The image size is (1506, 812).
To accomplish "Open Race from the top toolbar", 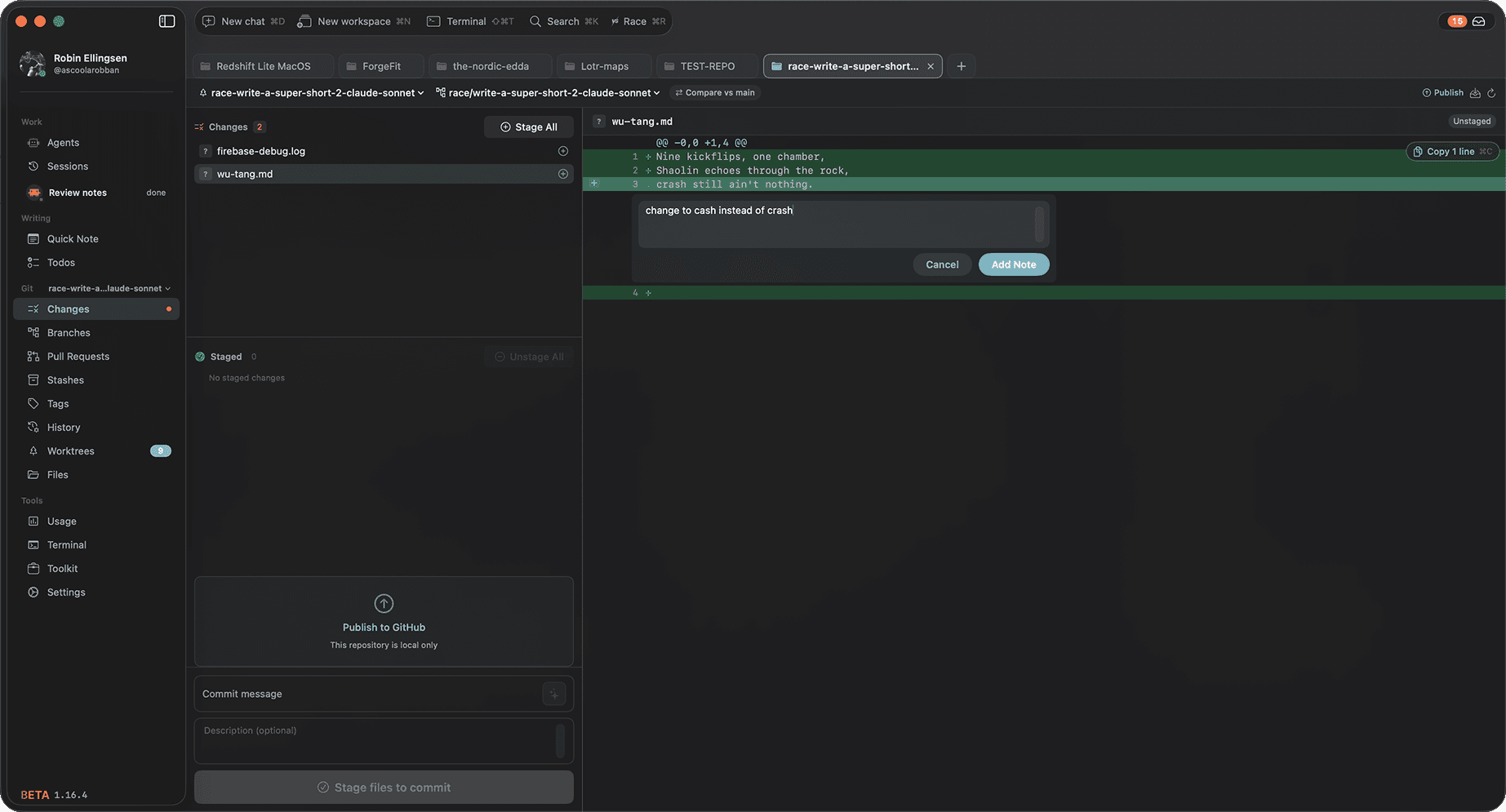I will tap(638, 21).
